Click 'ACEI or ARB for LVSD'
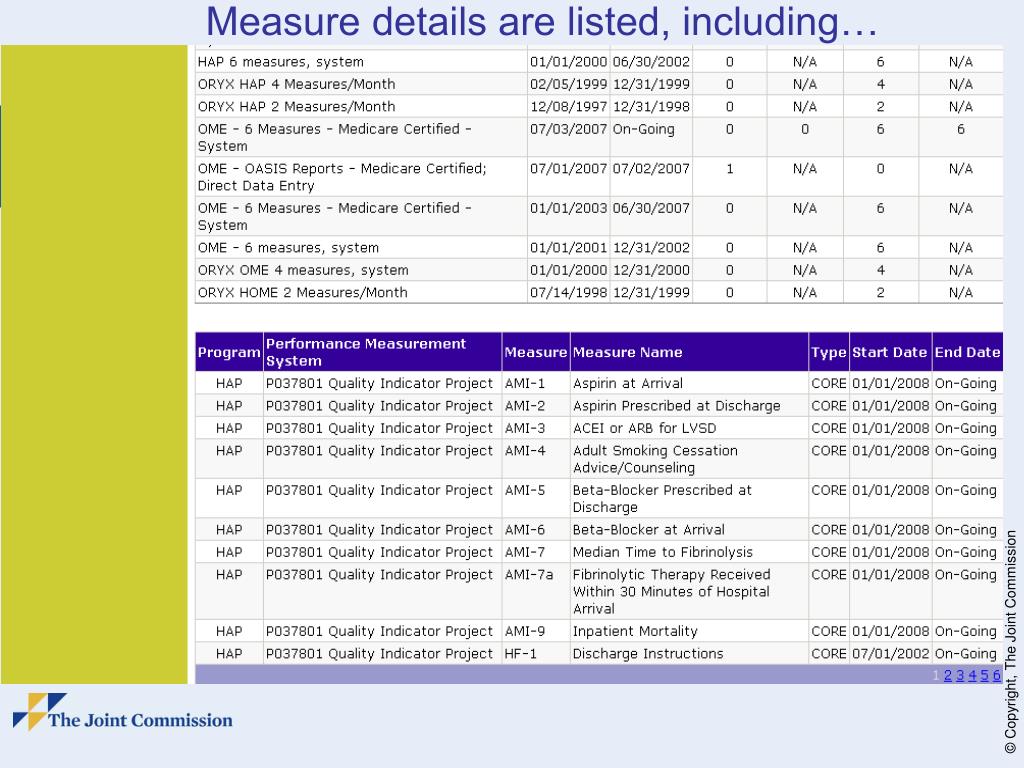The height and width of the screenshot is (768, 1024). [645, 428]
